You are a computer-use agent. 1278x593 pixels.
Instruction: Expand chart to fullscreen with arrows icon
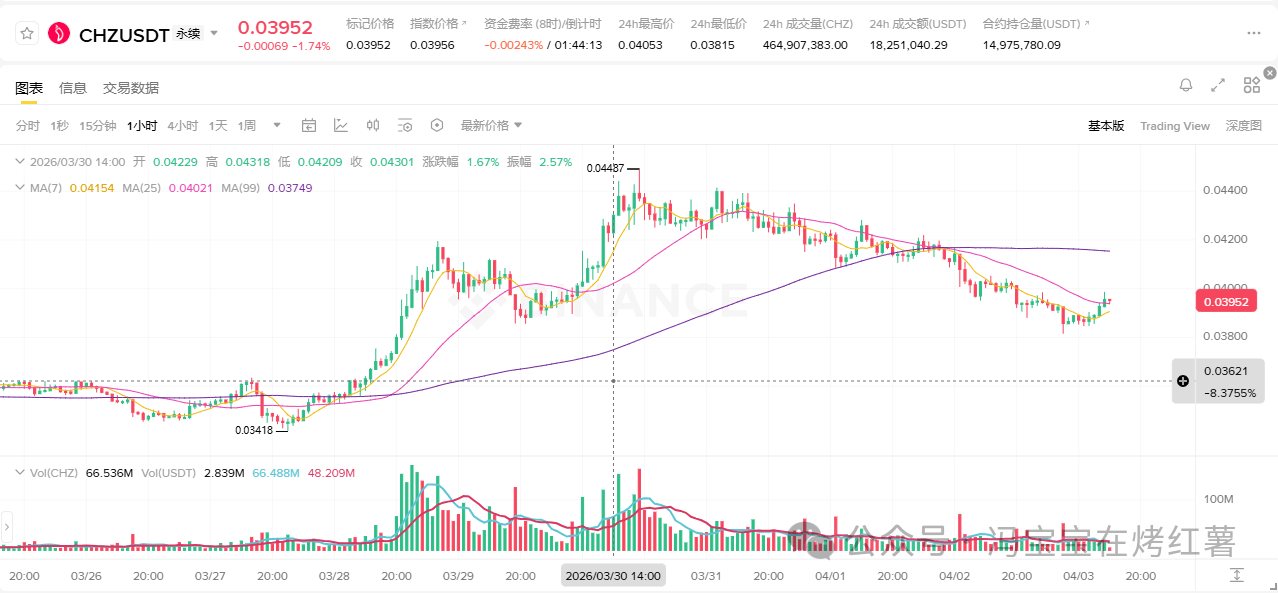click(x=1218, y=85)
